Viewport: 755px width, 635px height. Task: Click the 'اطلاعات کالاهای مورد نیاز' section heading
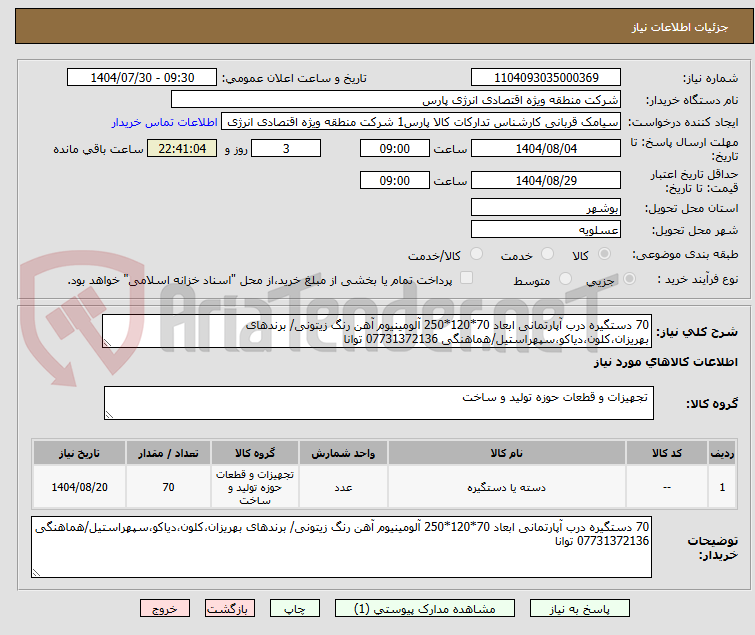pyautogui.click(x=665, y=362)
